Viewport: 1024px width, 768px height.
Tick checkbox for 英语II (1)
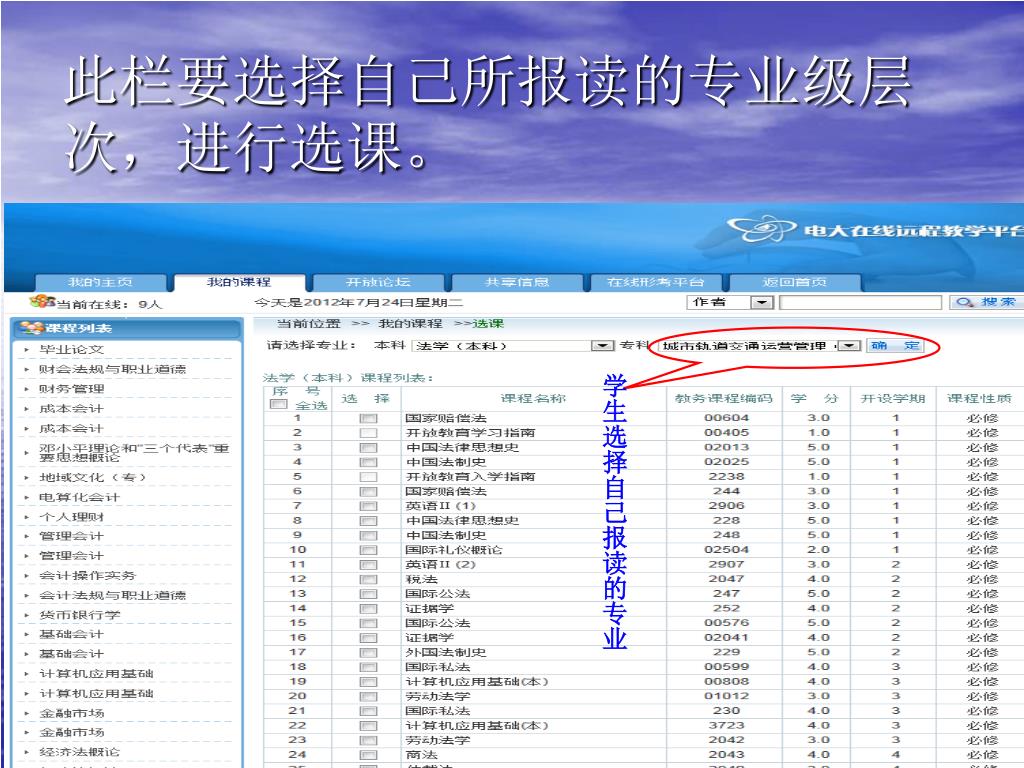pos(368,506)
